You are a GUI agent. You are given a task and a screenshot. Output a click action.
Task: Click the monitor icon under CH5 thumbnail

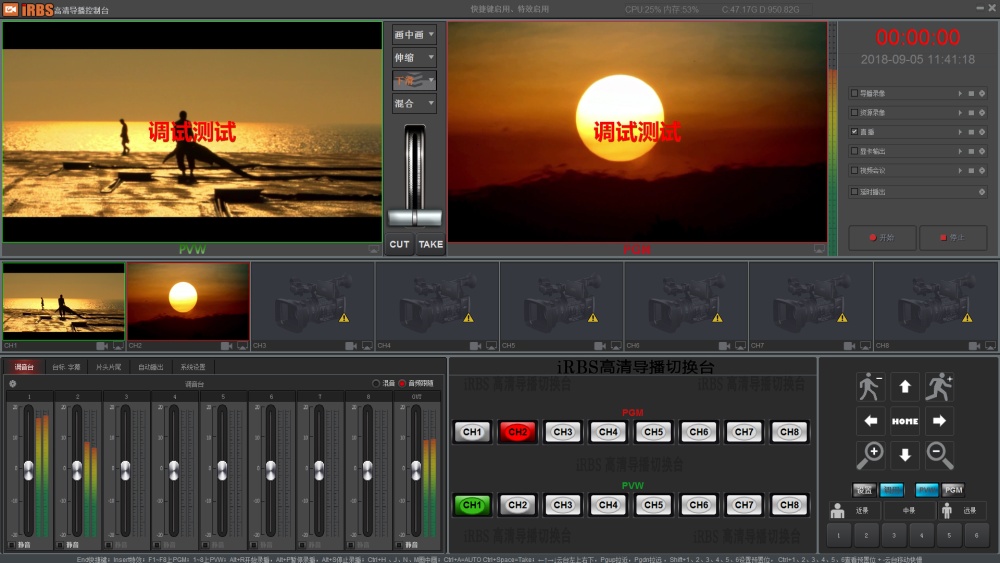click(615, 346)
